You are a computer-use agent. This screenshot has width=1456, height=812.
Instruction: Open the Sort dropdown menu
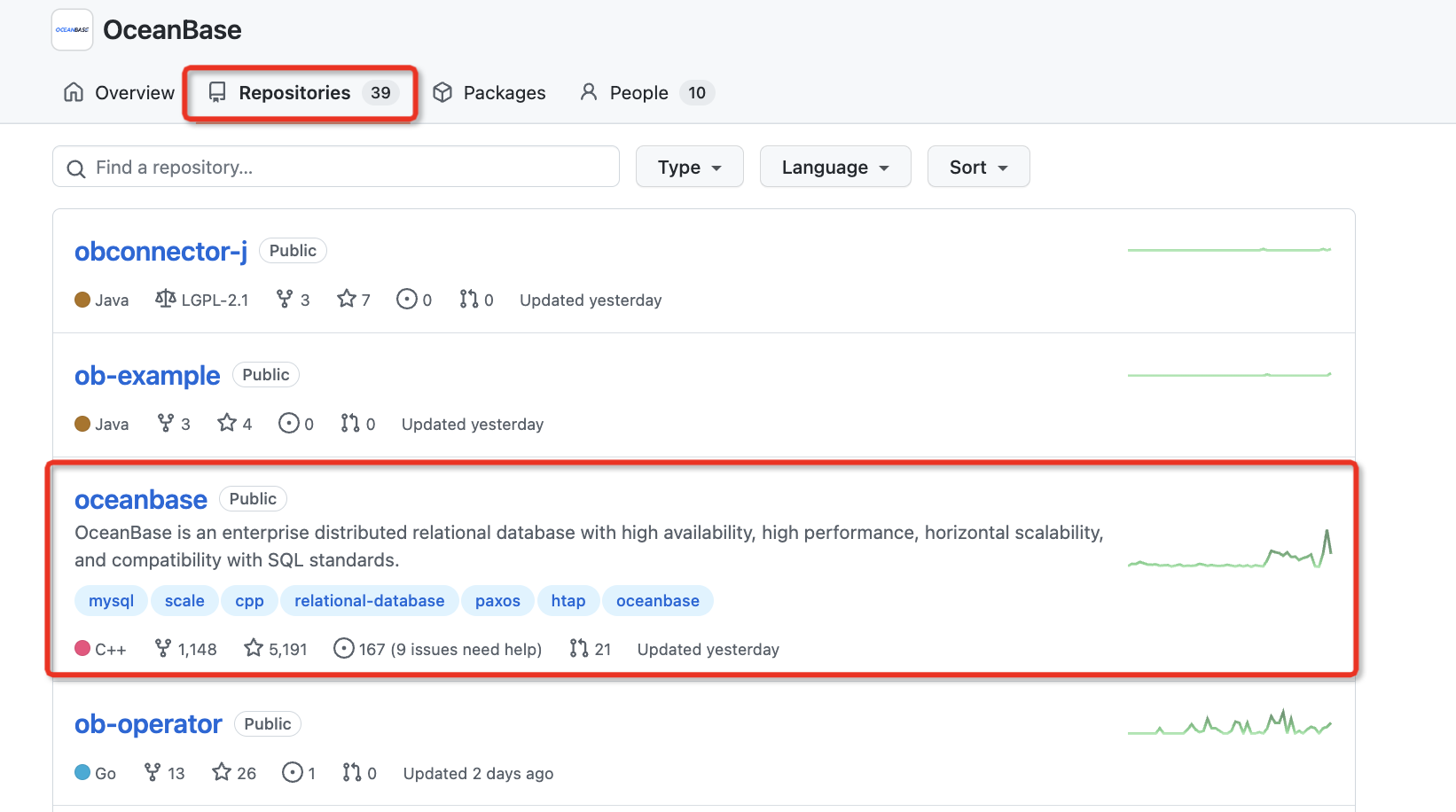(978, 167)
